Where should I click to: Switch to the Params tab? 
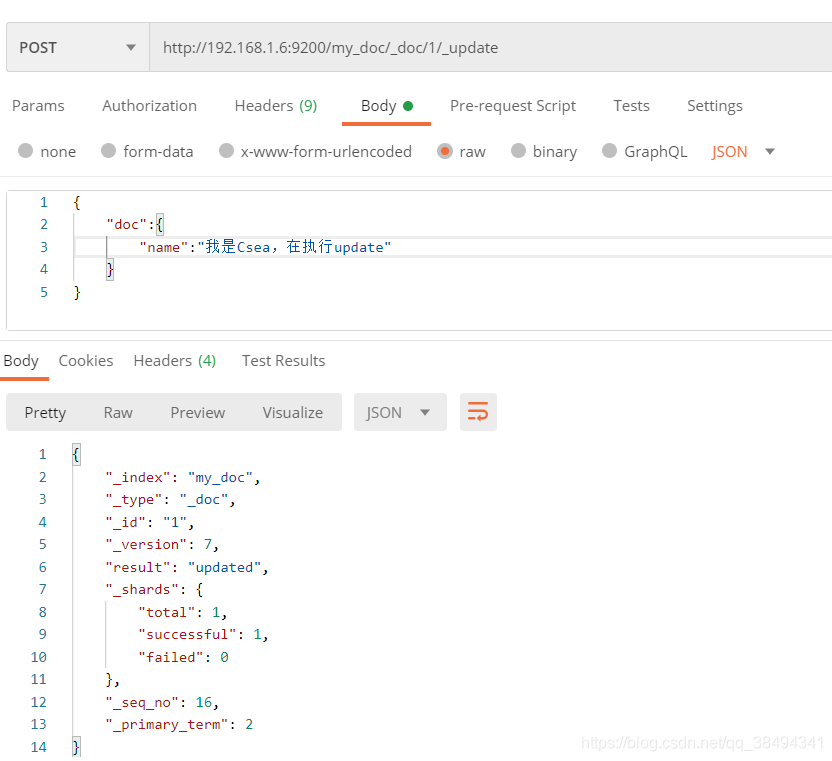click(38, 106)
